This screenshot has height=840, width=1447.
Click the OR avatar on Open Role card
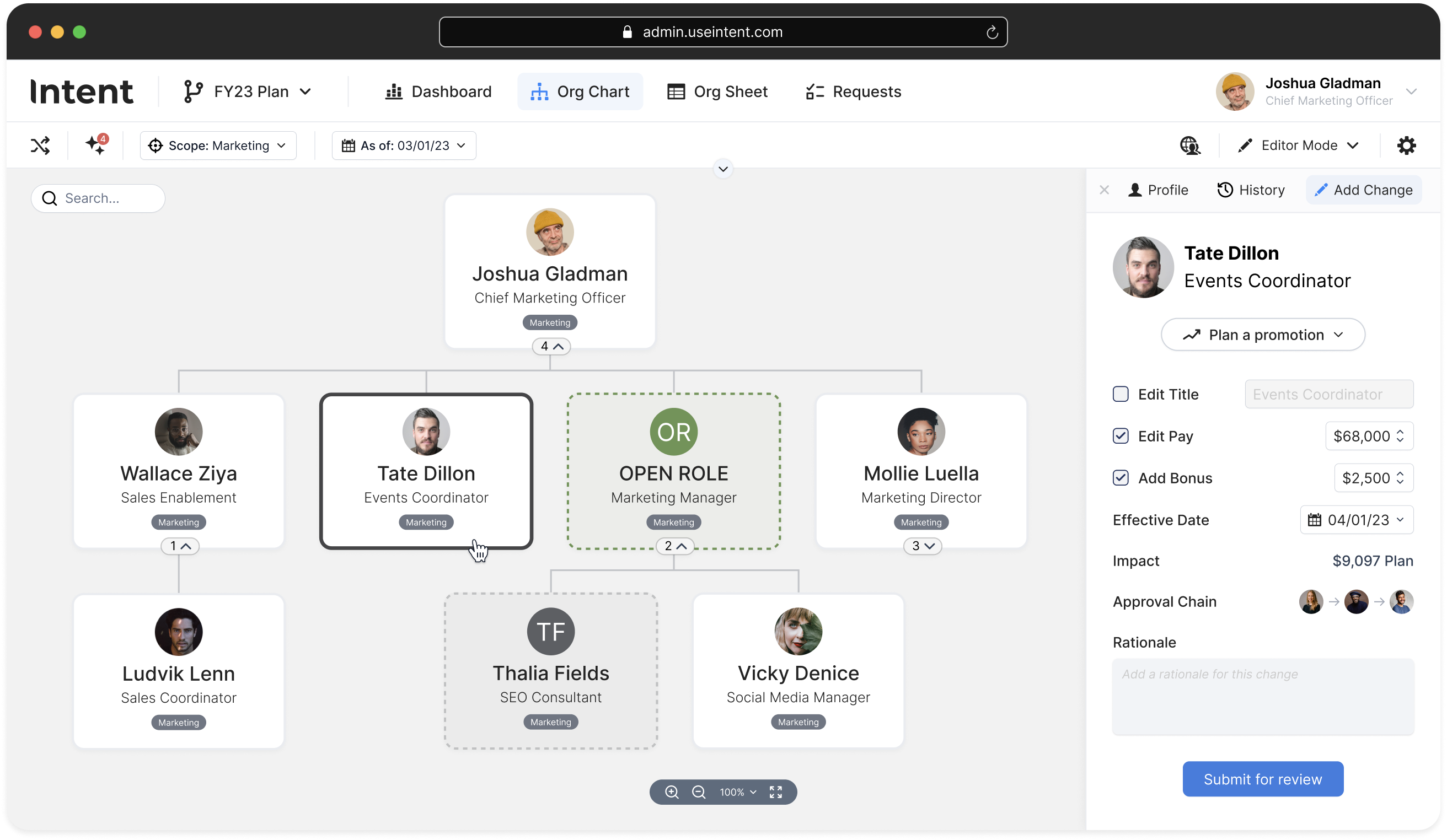pyautogui.click(x=673, y=432)
